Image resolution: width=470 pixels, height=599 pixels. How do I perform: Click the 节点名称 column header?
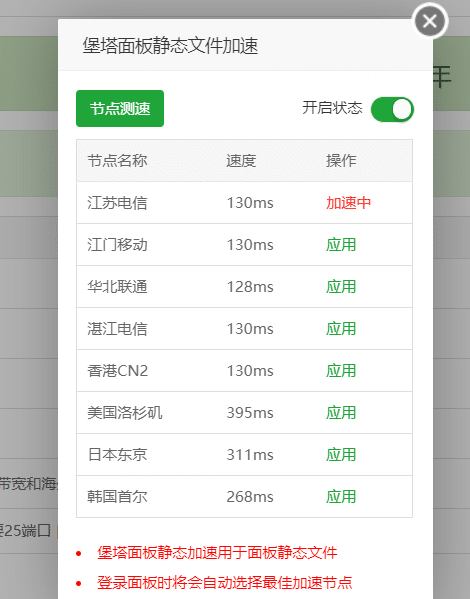coord(117,161)
